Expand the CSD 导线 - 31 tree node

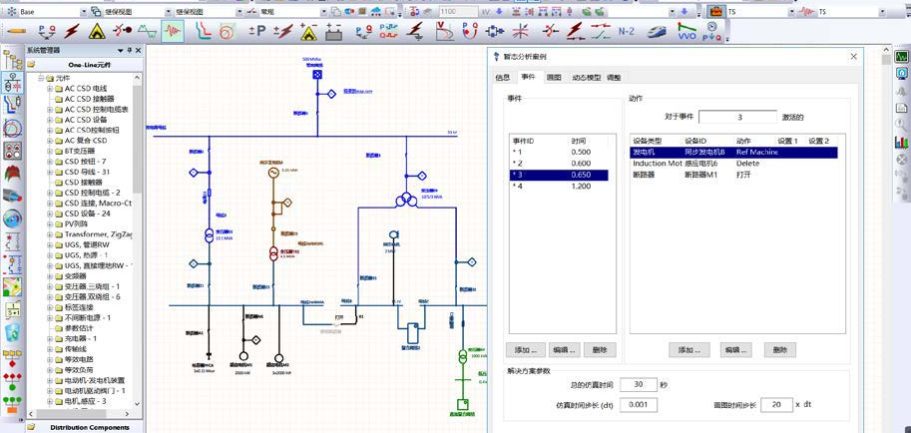pyautogui.click(x=51, y=172)
